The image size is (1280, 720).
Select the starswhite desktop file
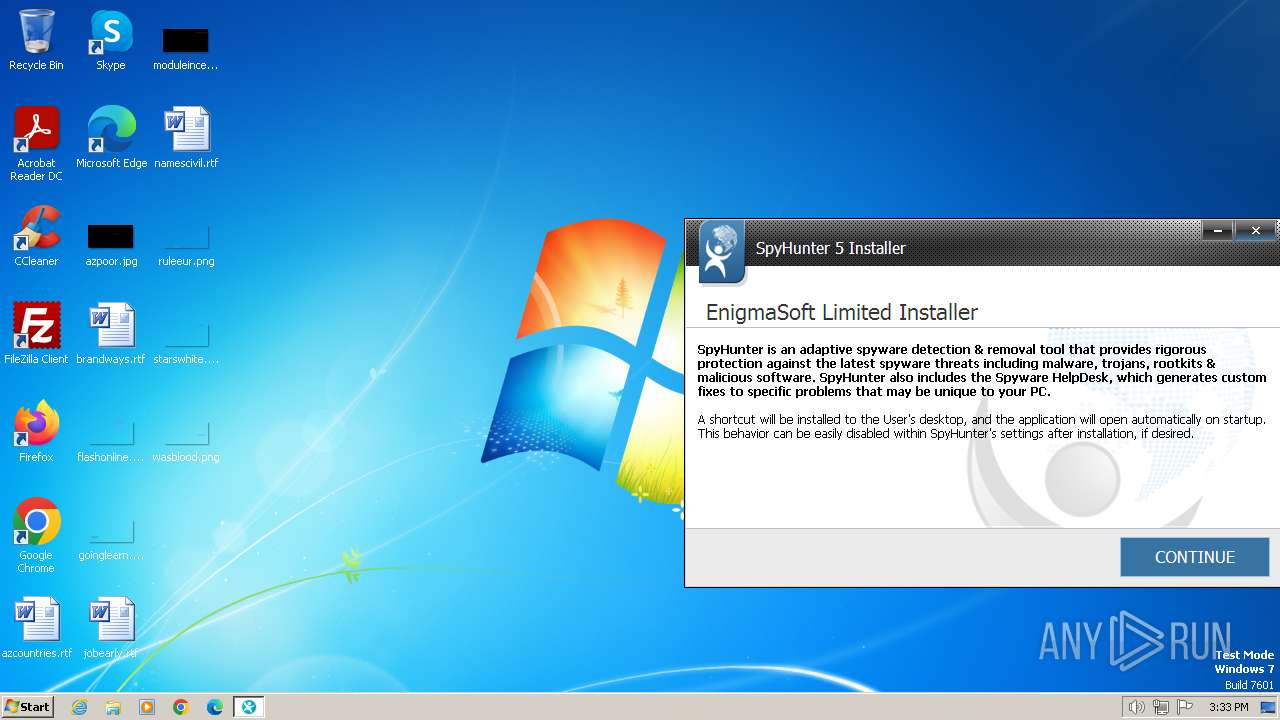coord(186,343)
